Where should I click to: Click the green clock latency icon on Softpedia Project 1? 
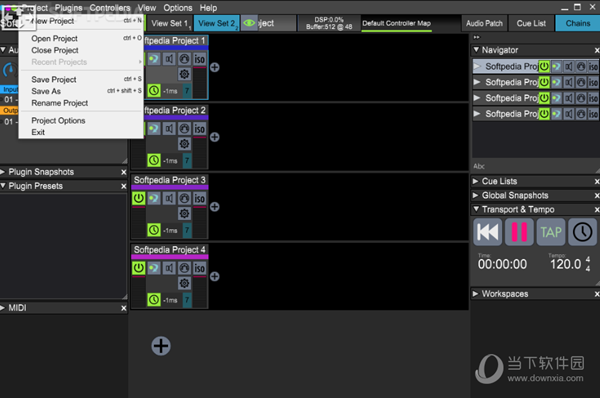pos(154,91)
